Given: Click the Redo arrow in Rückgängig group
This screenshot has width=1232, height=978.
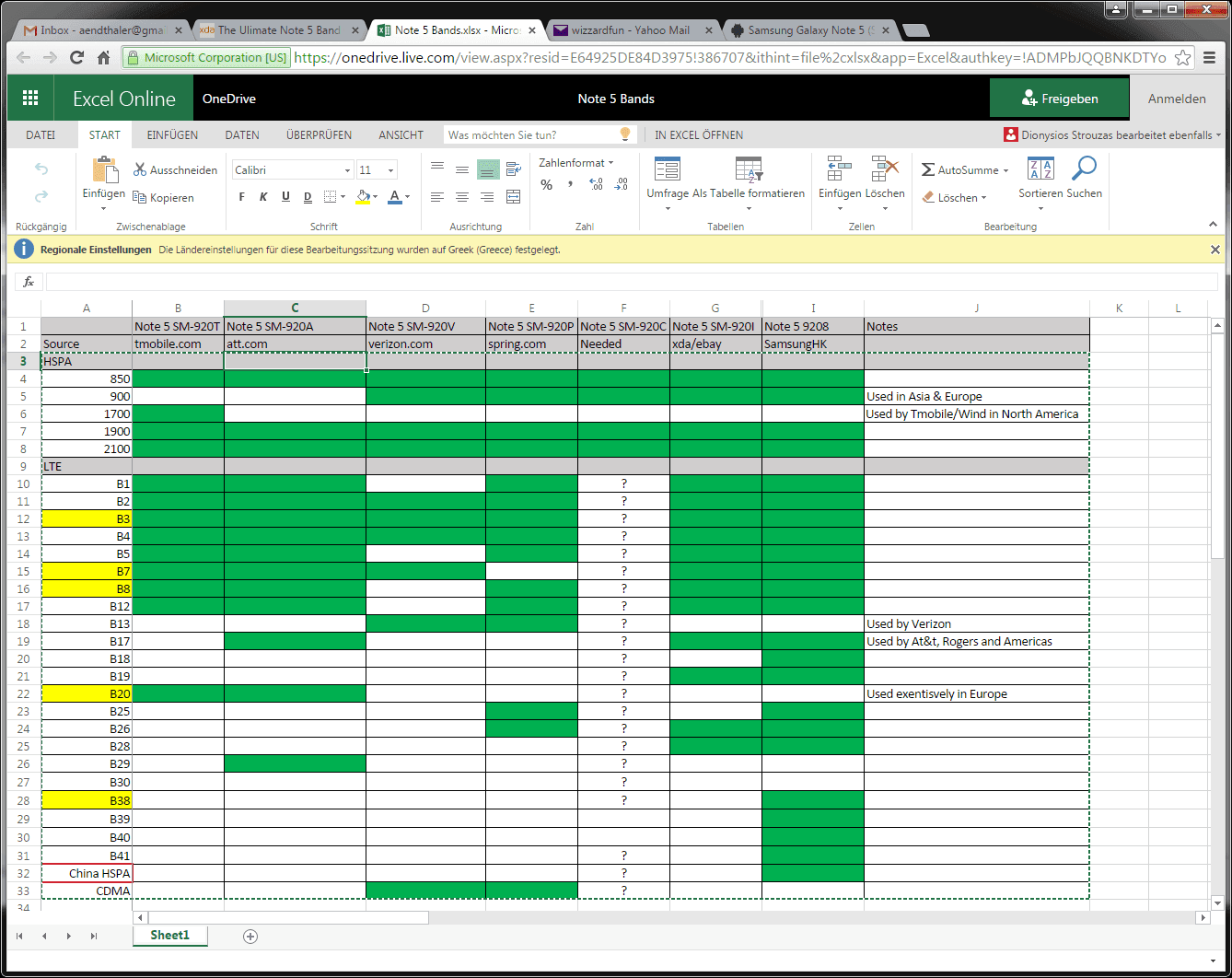Looking at the screenshot, I should coord(41,196).
